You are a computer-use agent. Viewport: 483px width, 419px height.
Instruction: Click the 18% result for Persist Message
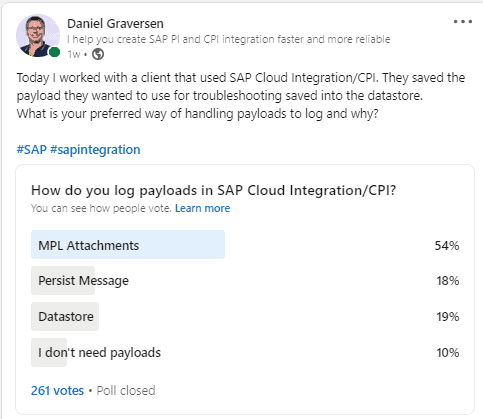coord(448,281)
